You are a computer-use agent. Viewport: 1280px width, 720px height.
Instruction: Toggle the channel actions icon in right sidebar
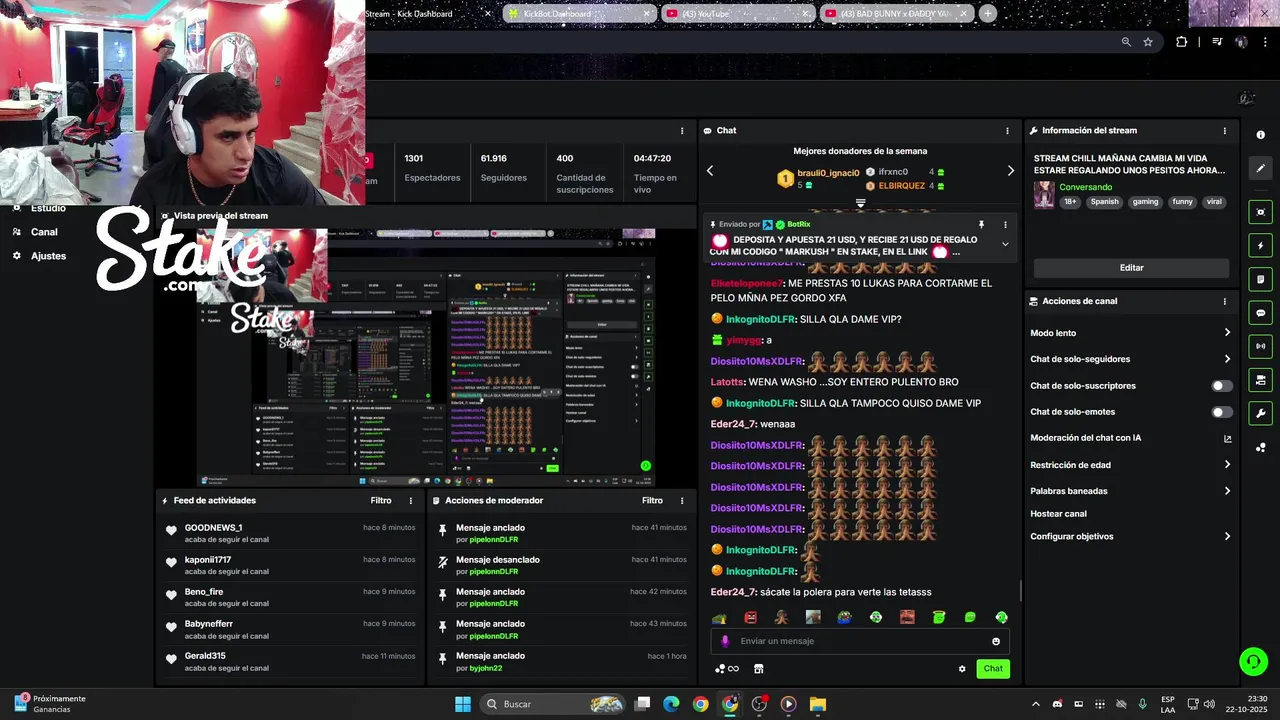coord(1261,380)
